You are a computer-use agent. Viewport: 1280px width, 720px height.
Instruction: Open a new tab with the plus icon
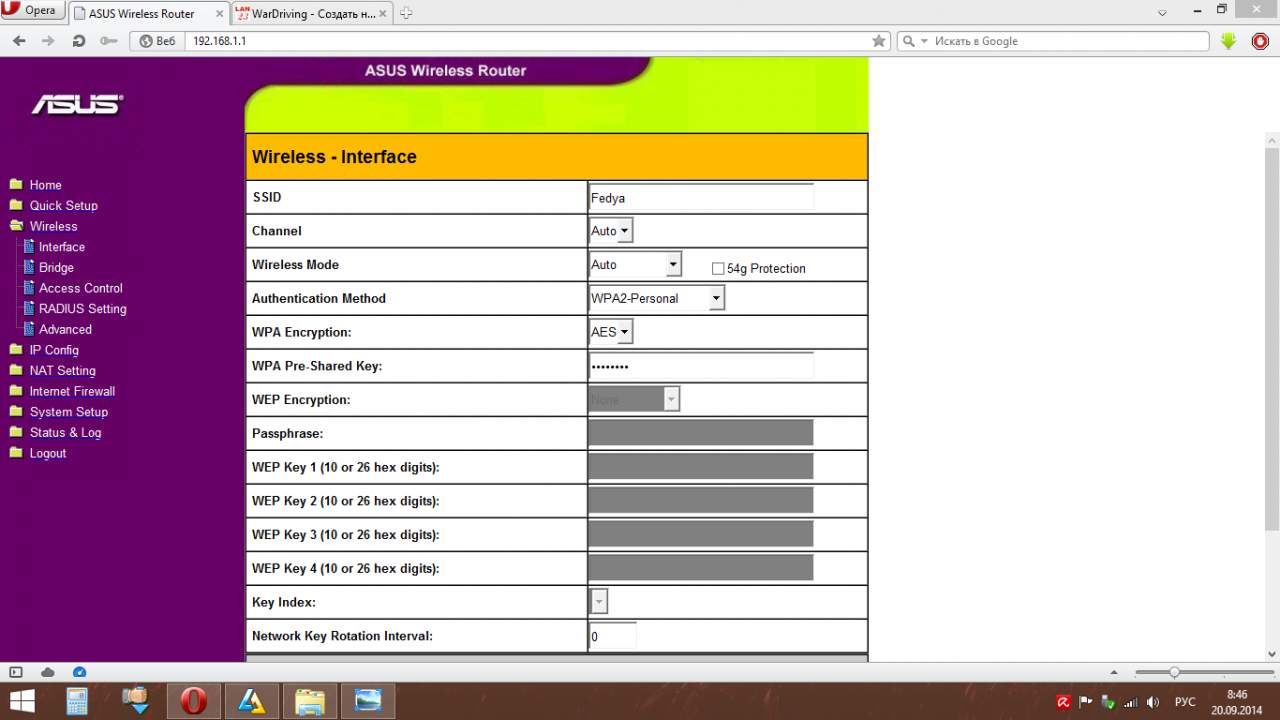[406, 14]
